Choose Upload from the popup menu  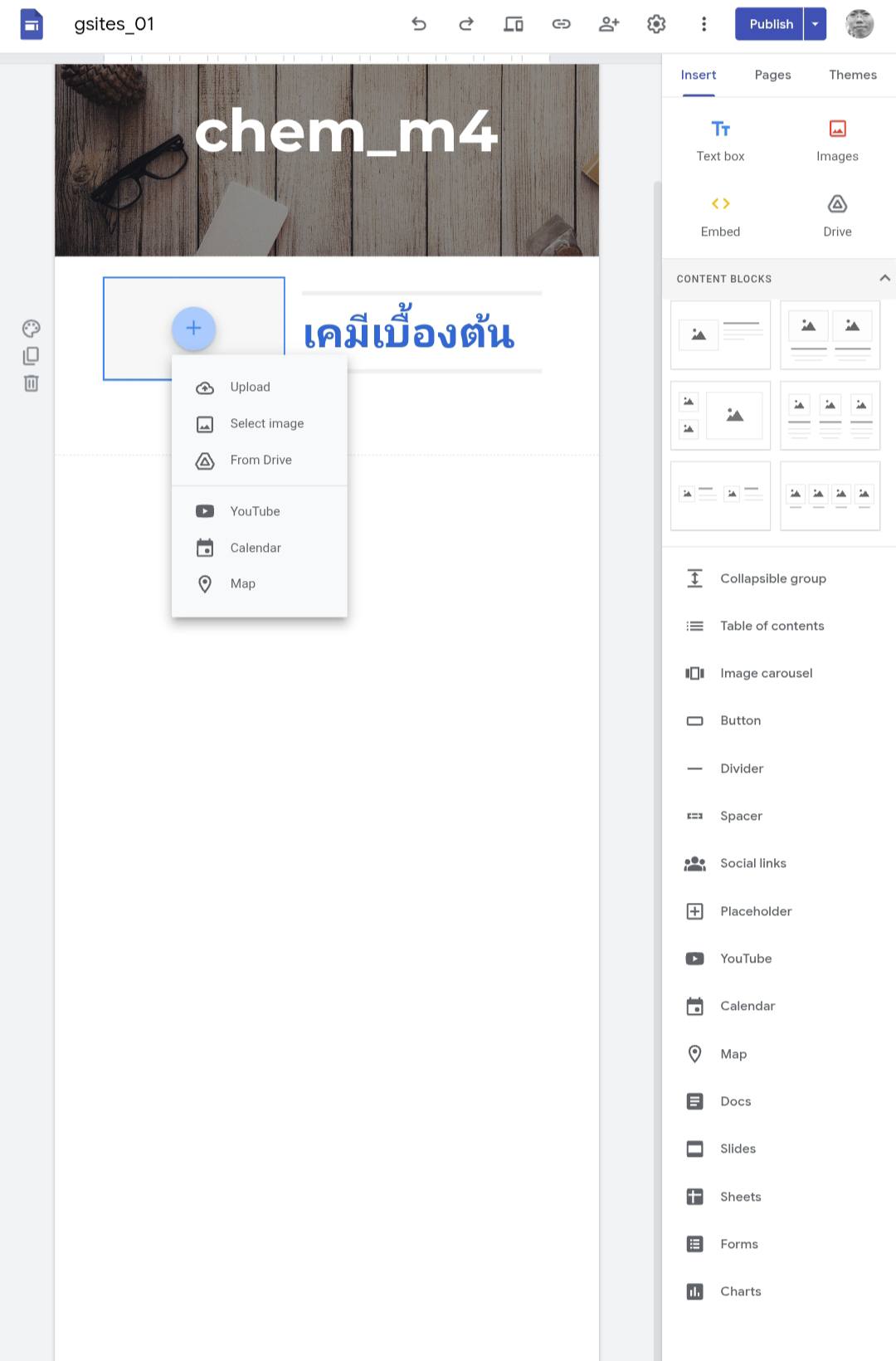point(250,388)
